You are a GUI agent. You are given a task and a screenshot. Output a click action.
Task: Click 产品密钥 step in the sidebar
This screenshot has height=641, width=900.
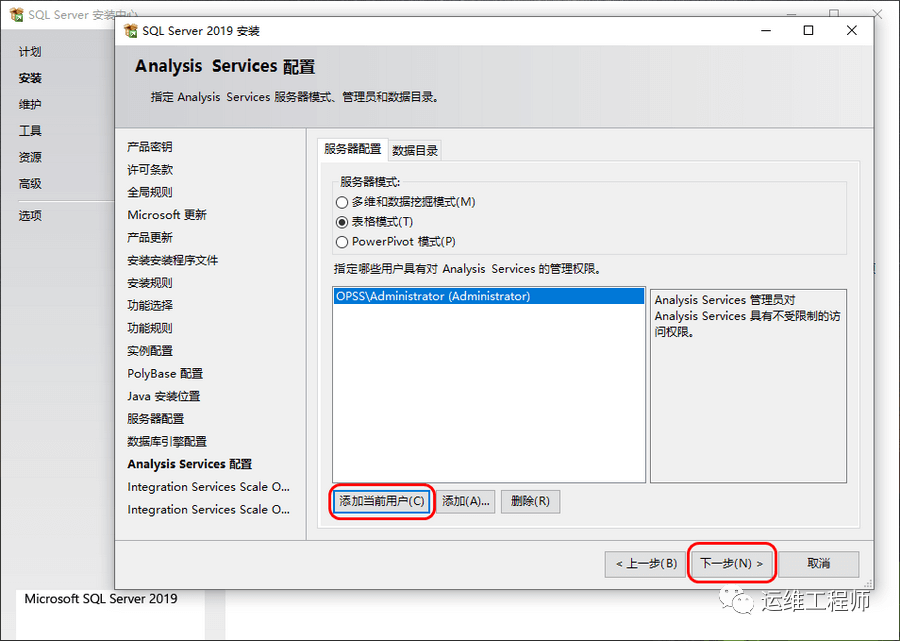pyautogui.click(x=150, y=147)
